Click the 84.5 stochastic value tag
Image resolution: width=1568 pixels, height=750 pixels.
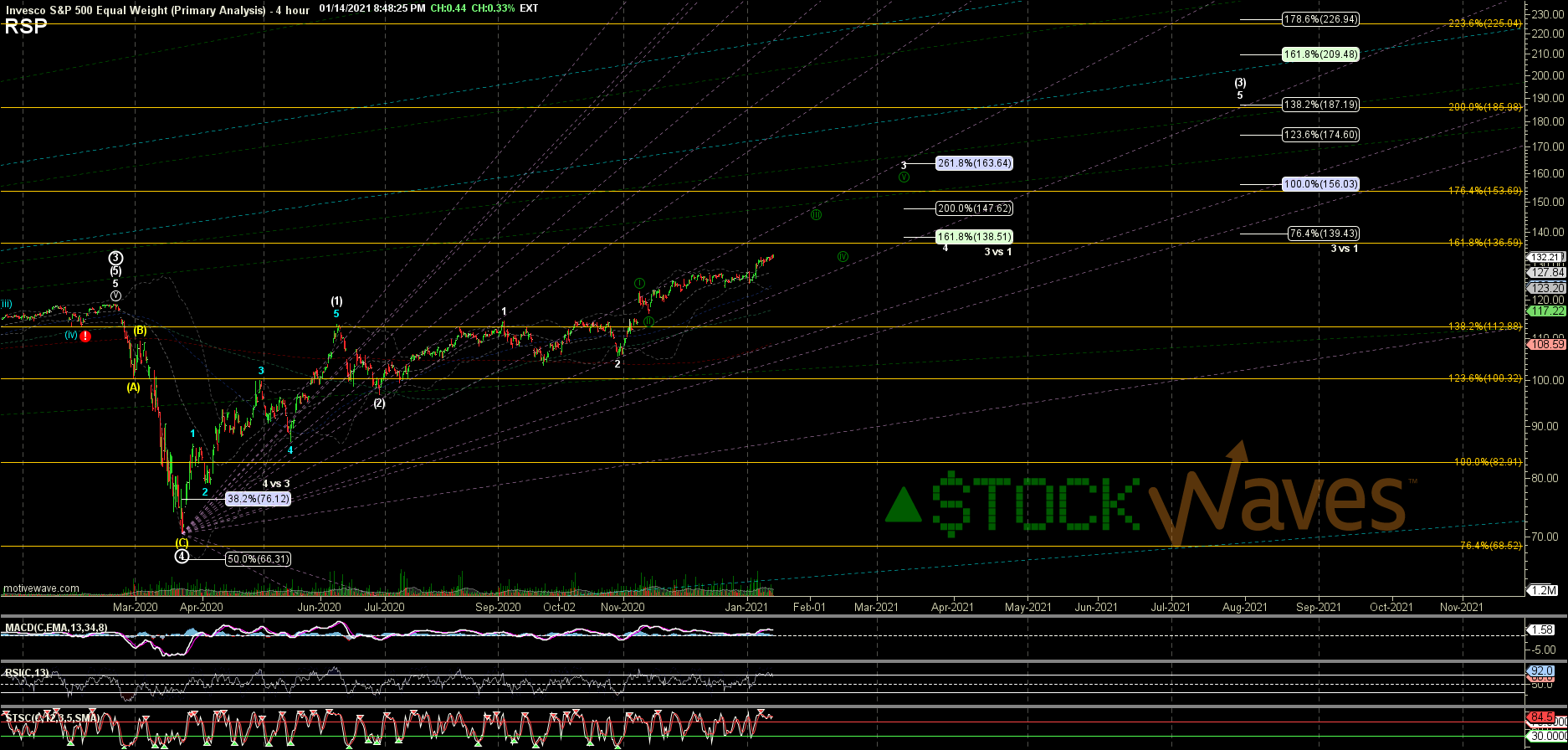point(1541,717)
